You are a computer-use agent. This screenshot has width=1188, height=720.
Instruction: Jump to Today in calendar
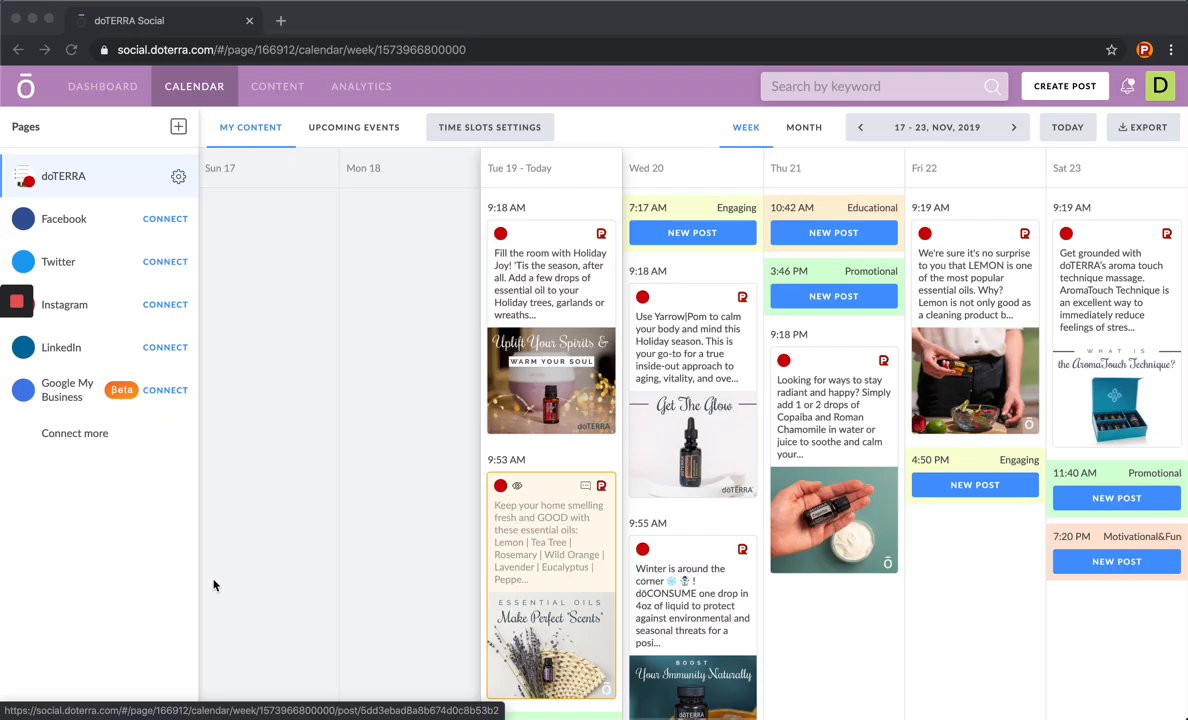(1068, 127)
